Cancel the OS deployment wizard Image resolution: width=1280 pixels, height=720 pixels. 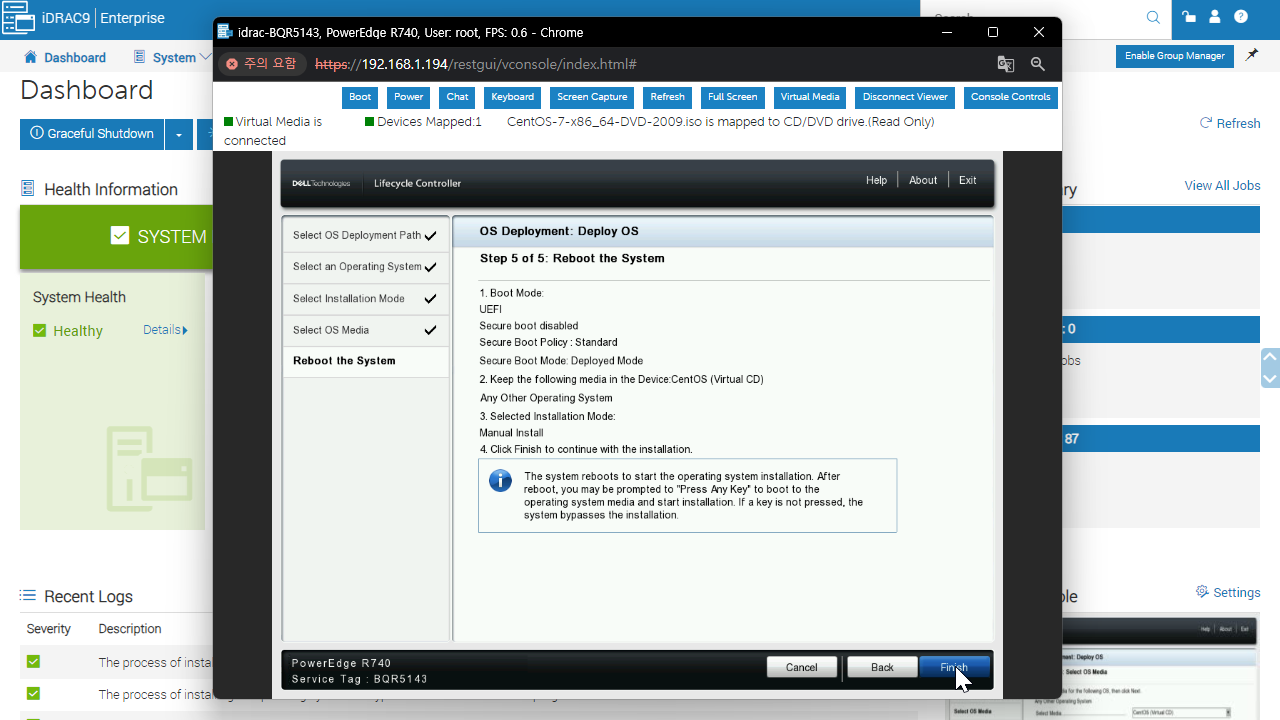coord(802,667)
